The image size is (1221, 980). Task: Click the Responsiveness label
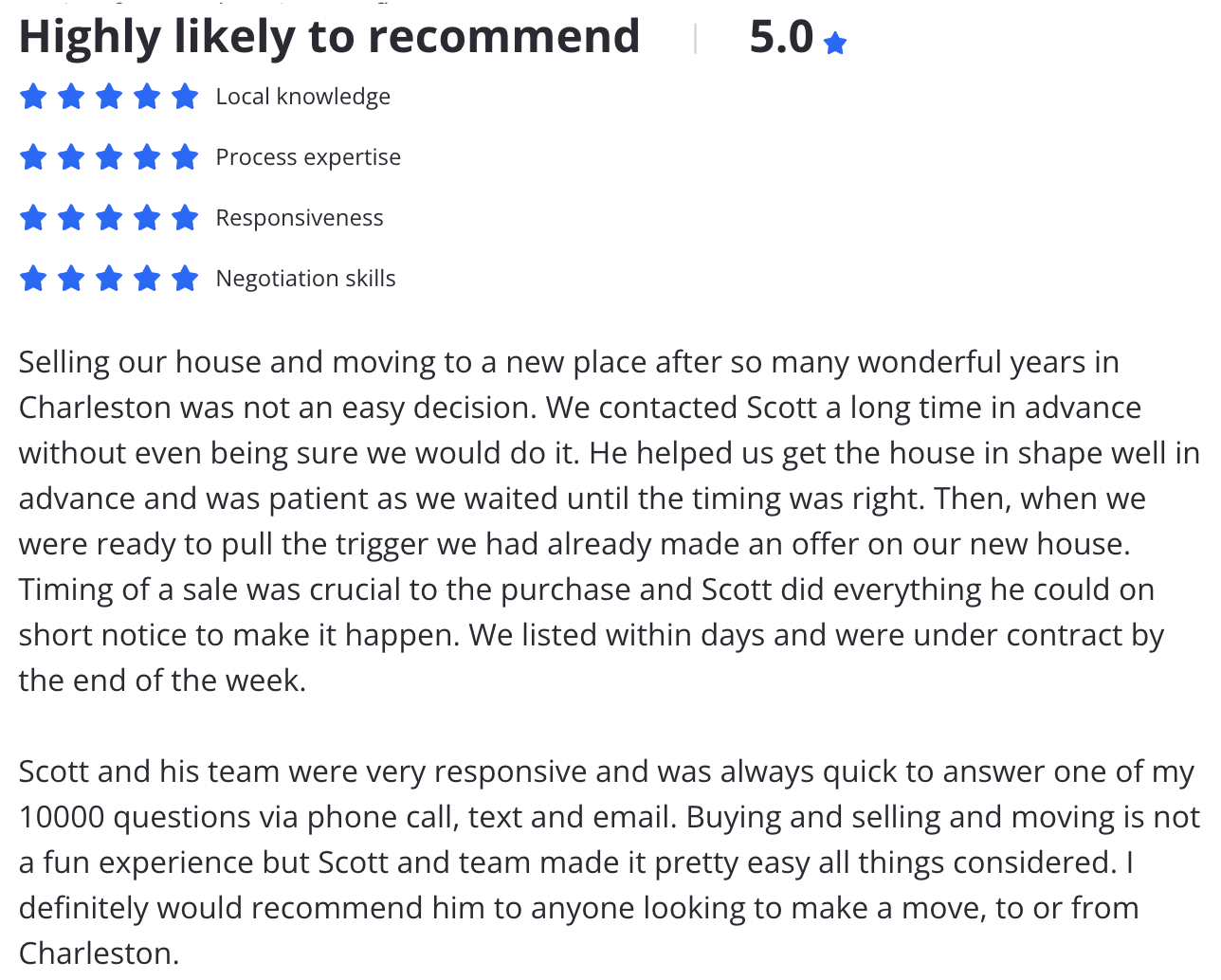pos(300,218)
